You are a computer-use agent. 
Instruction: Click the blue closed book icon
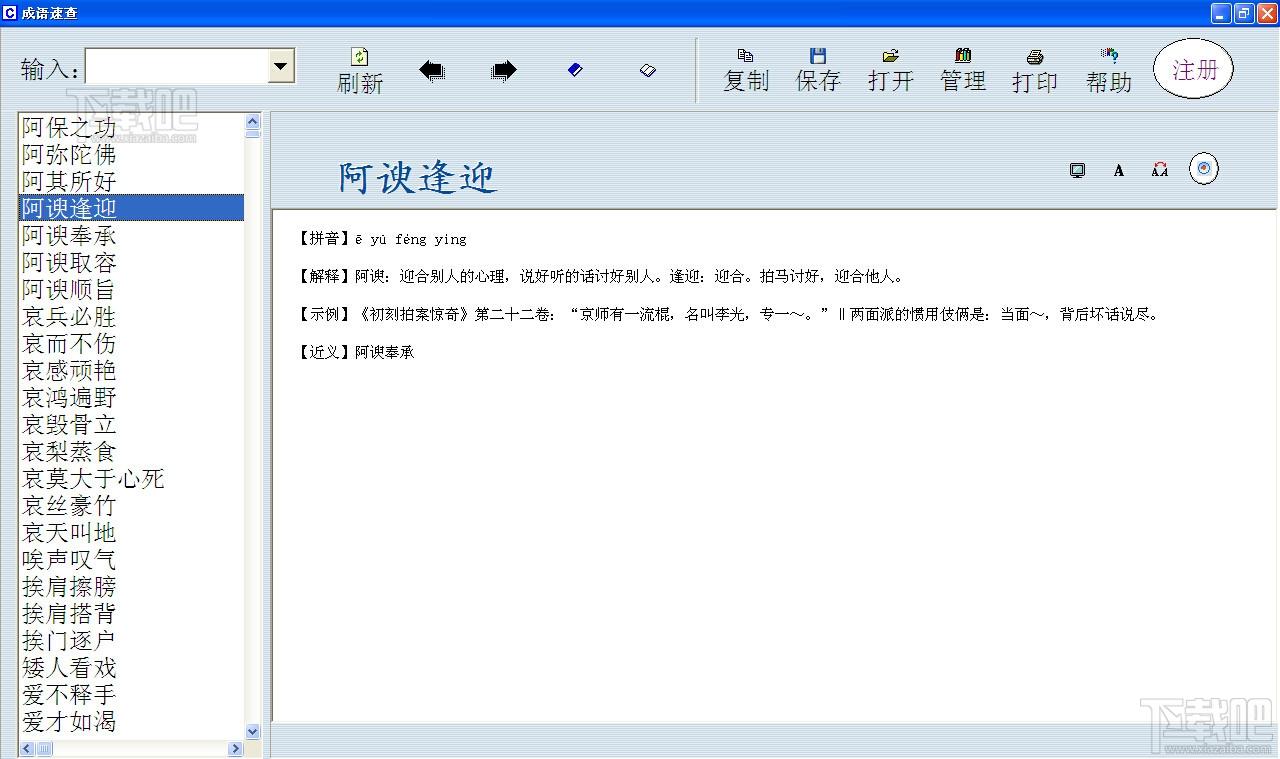point(575,69)
